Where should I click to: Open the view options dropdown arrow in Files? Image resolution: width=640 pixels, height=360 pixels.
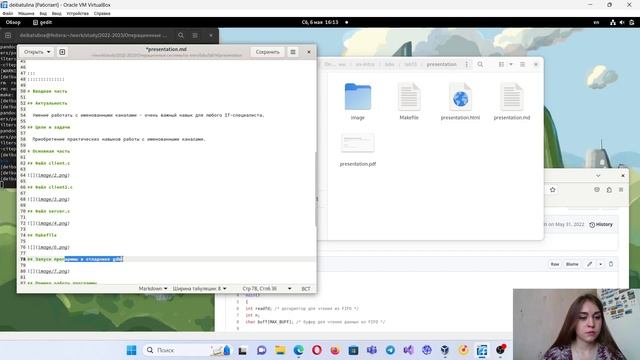click(511, 64)
